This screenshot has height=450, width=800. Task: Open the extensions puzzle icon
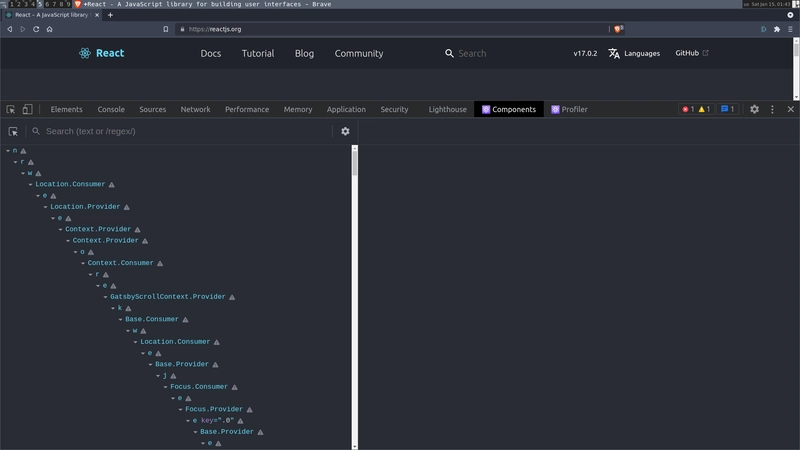[x=777, y=29]
